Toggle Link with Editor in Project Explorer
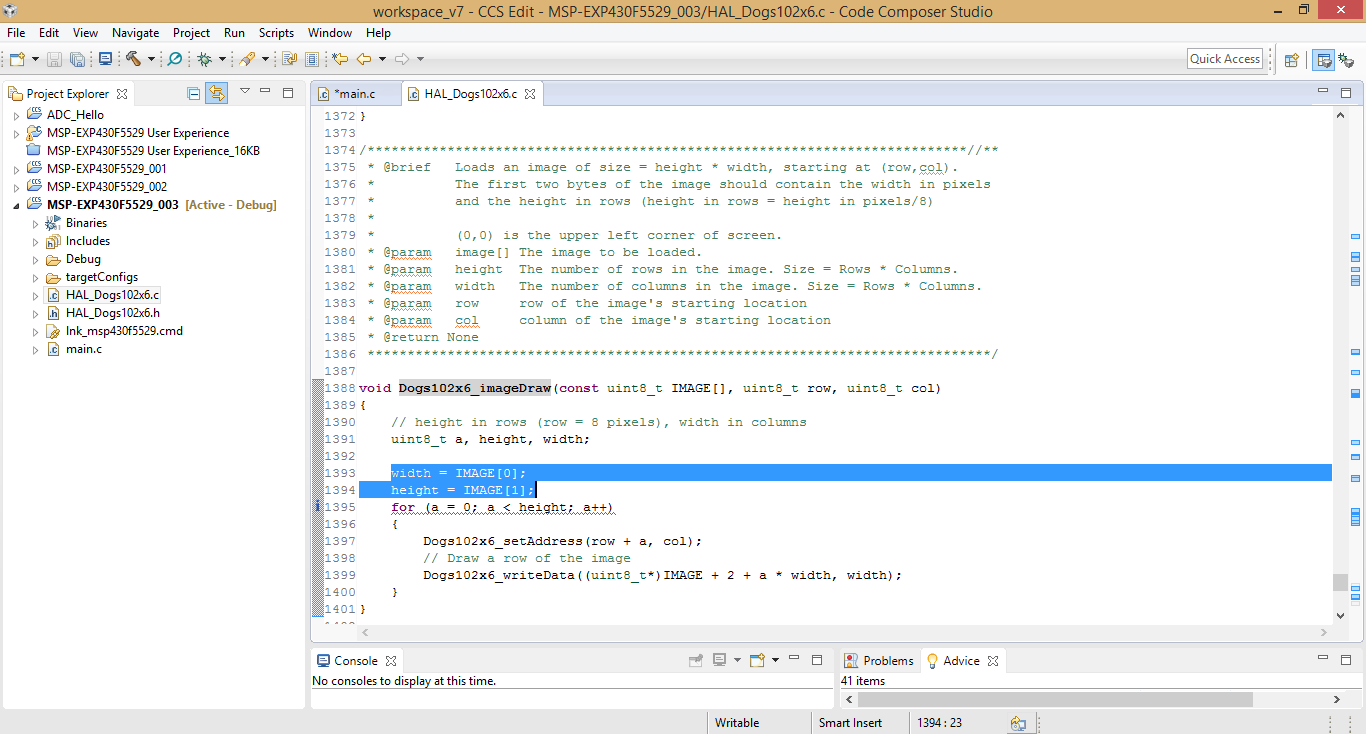Screen dimensions: 1366x734 tap(217, 92)
